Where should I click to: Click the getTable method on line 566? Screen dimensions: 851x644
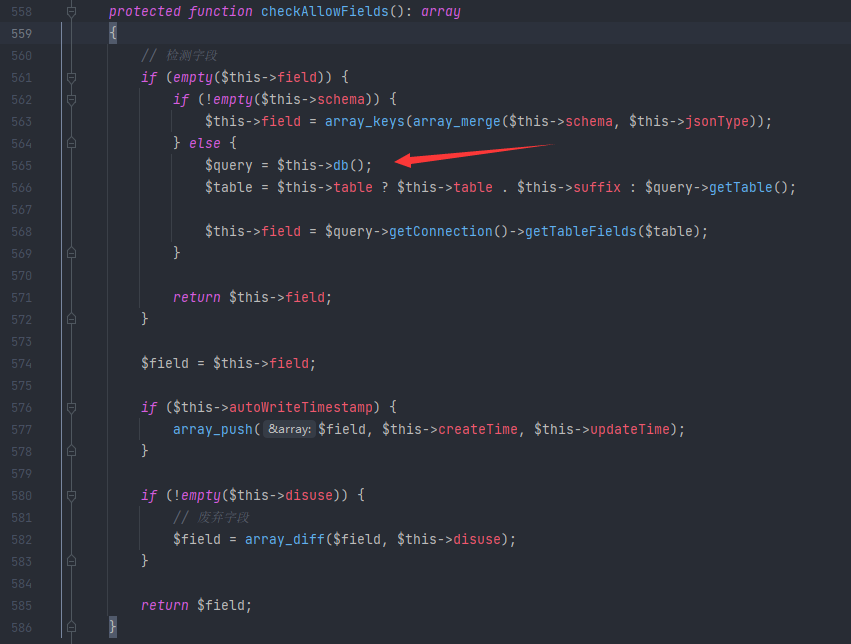pos(741,187)
